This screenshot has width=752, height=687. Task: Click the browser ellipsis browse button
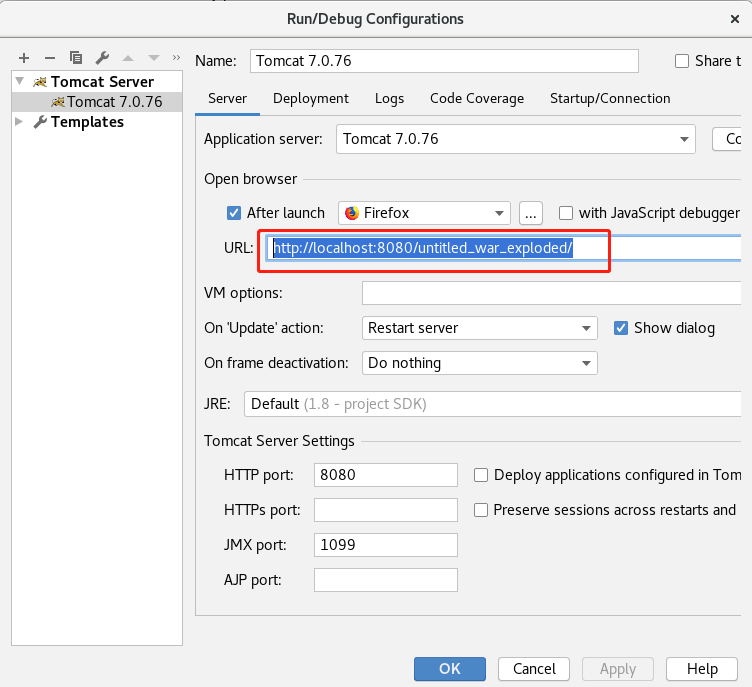point(530,213)
